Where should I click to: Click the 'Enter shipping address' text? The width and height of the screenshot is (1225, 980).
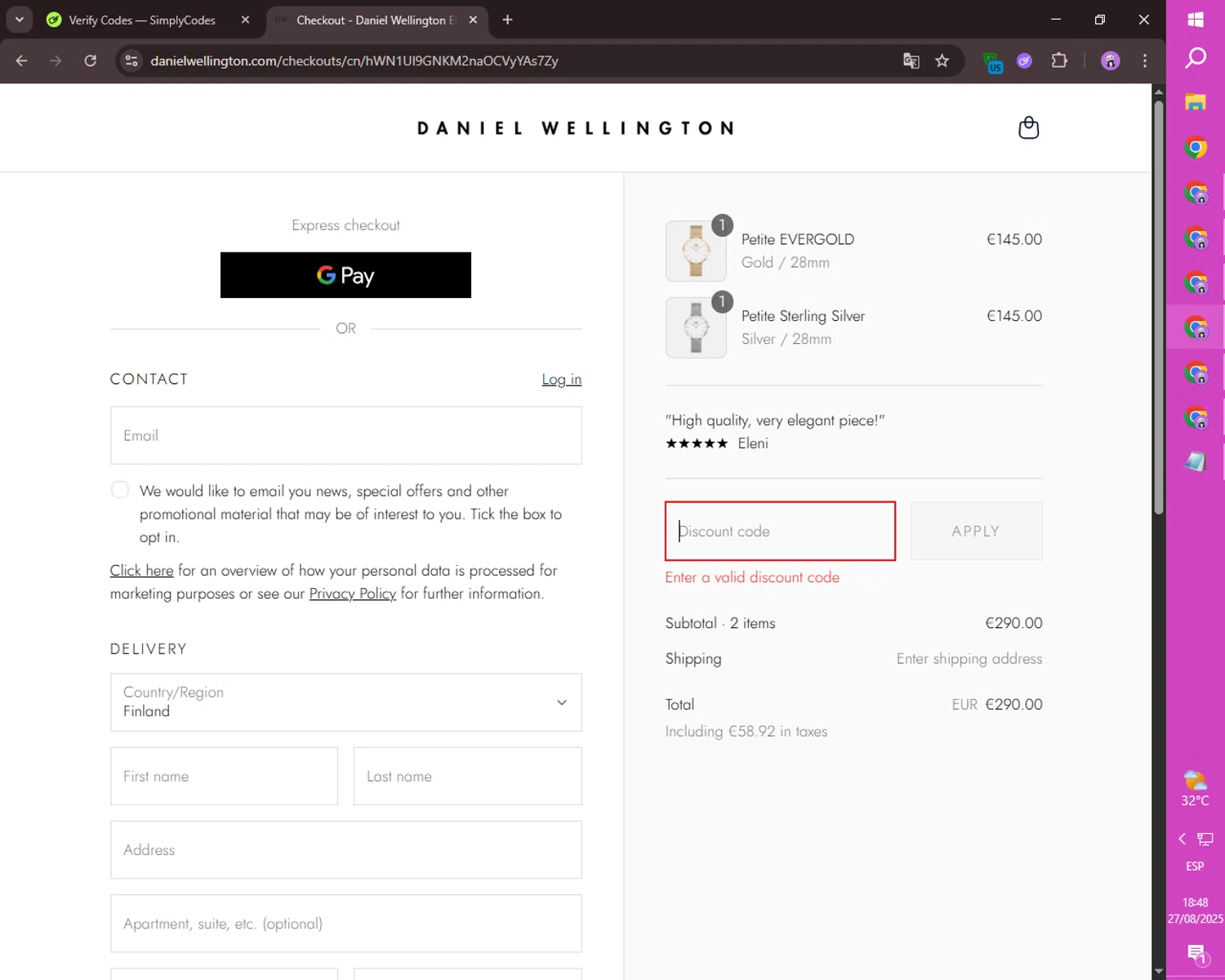tap(969, 659)
